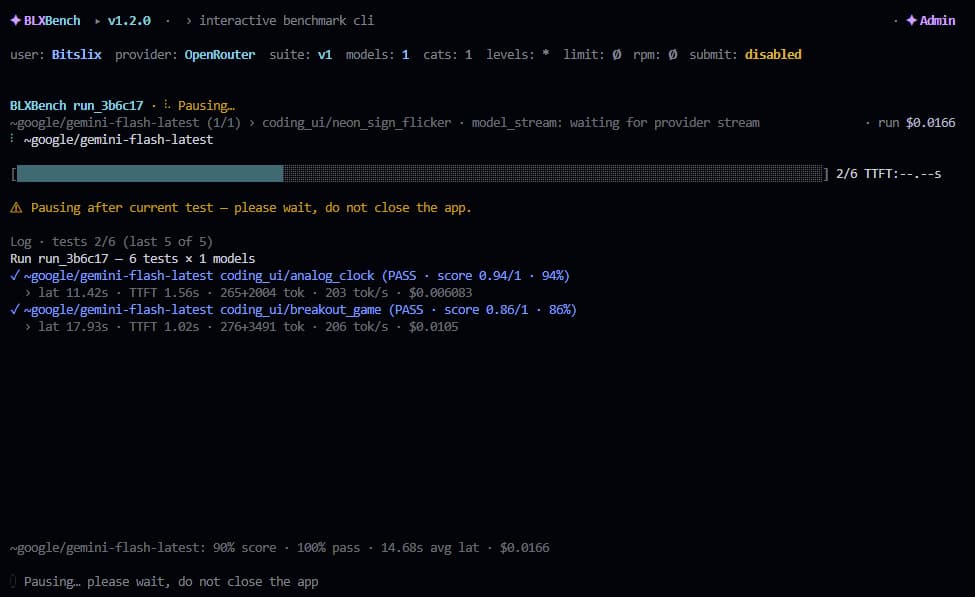Click the submit value disabled
Image resolution: width=975 pixels, height=597 pixels.
(x=773, y=55)
